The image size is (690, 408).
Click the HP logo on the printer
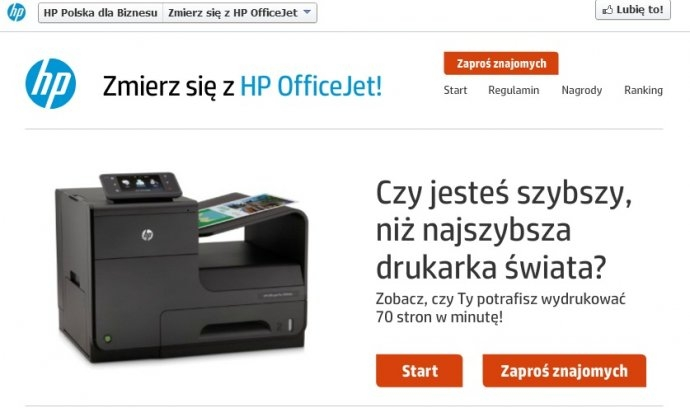[147, 235]
